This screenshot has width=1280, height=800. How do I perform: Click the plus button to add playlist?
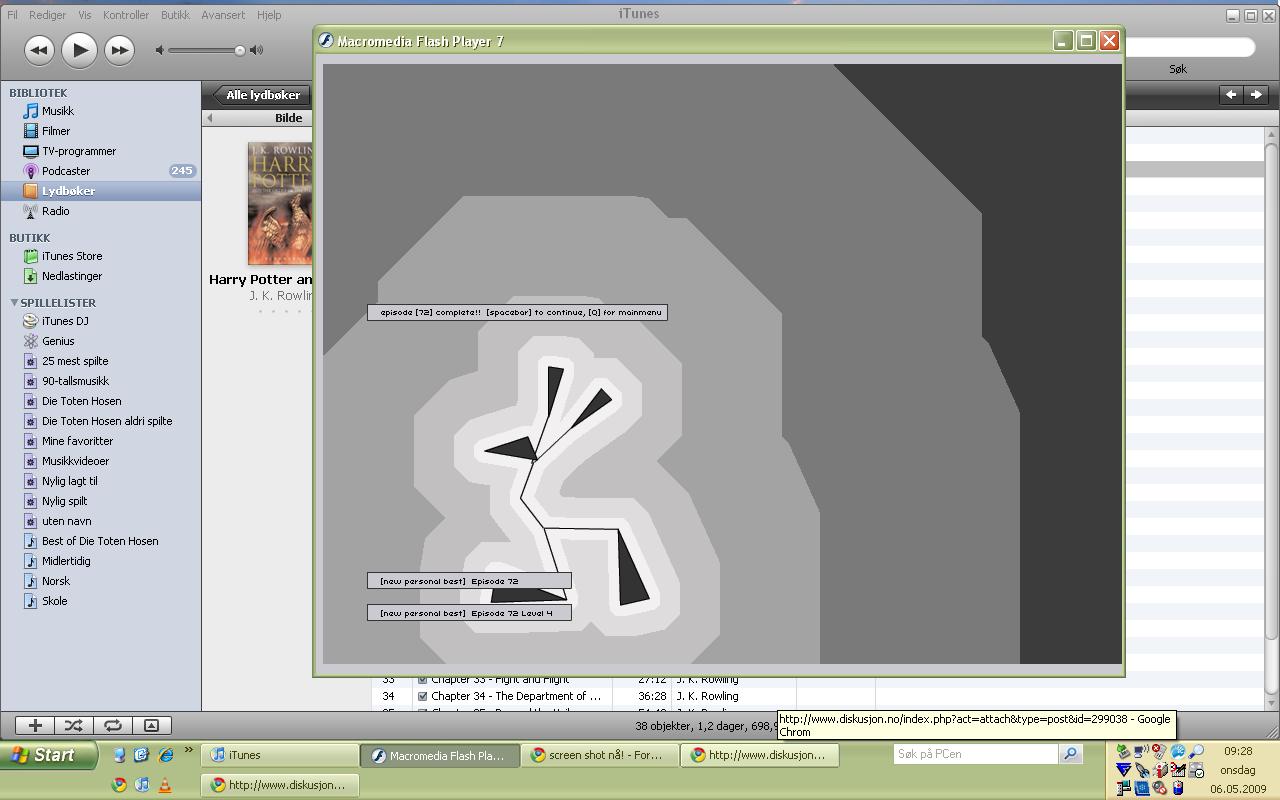[x=35, y=725]
